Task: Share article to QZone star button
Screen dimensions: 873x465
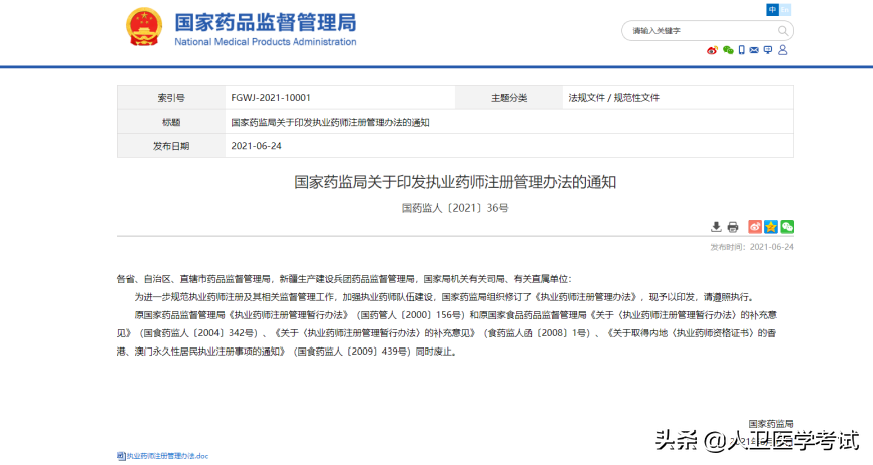Action: pyautogui.click(x=771, y=227)
